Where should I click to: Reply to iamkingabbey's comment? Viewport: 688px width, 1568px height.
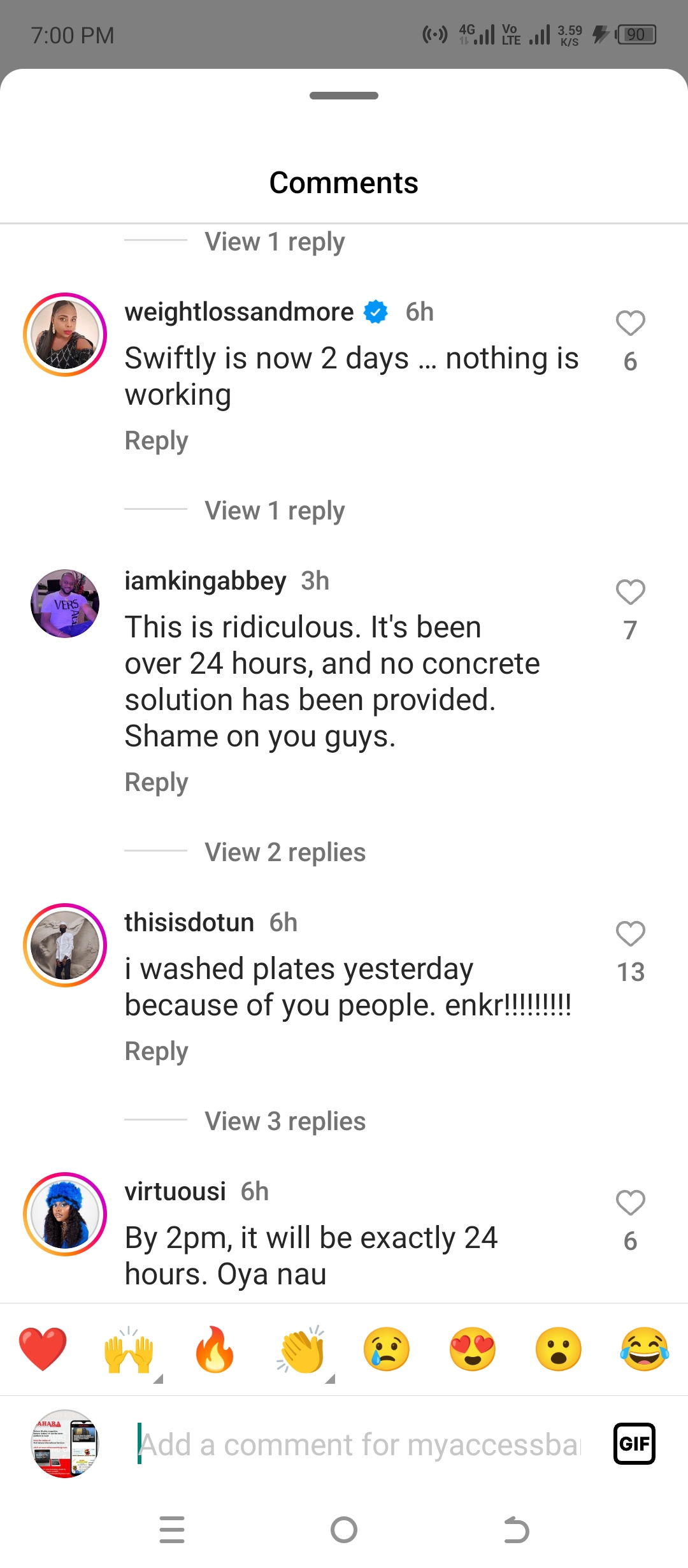coord(156,782)
